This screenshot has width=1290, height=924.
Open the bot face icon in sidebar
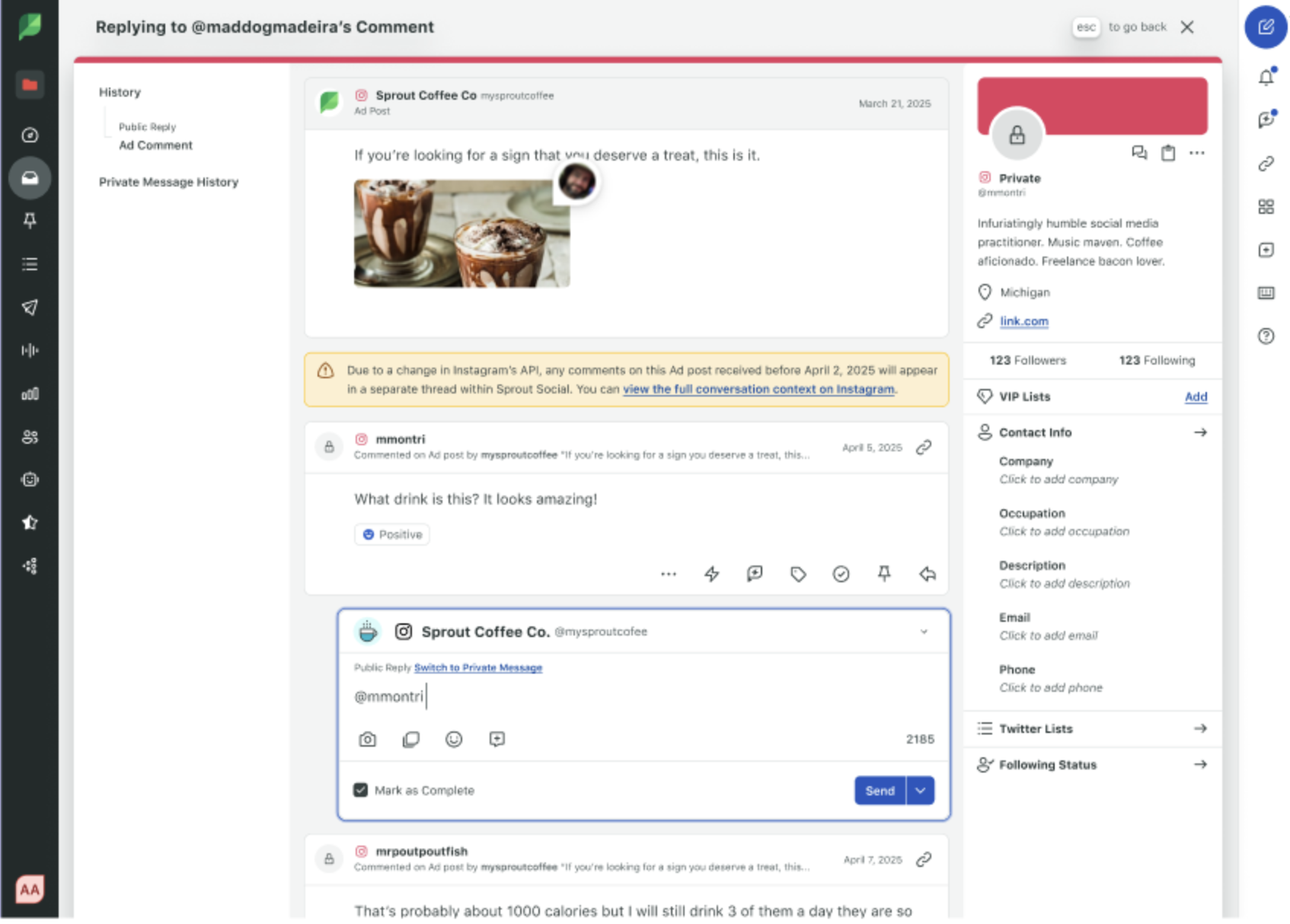(x=30, y=480)
